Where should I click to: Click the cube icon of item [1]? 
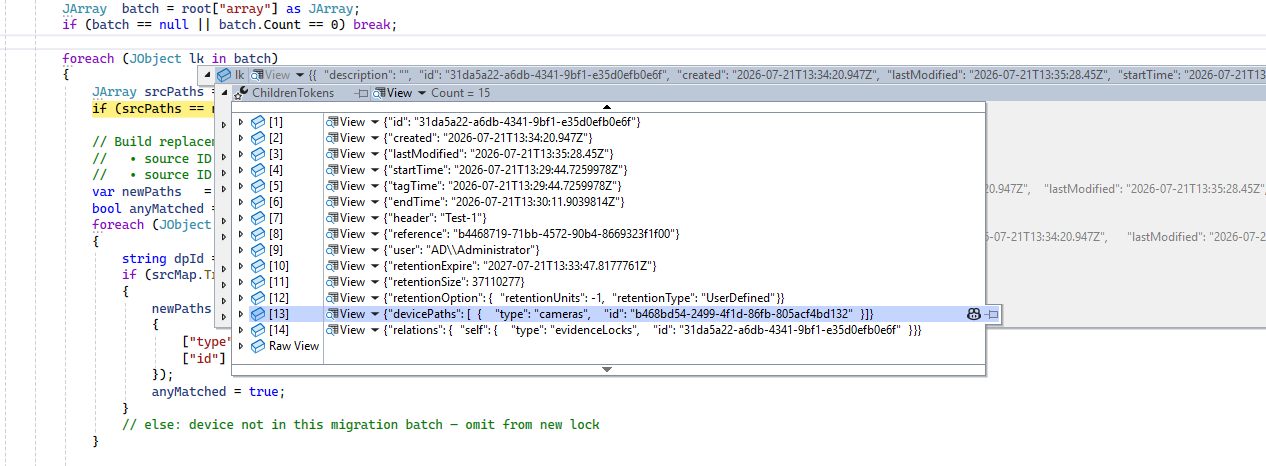258,122
